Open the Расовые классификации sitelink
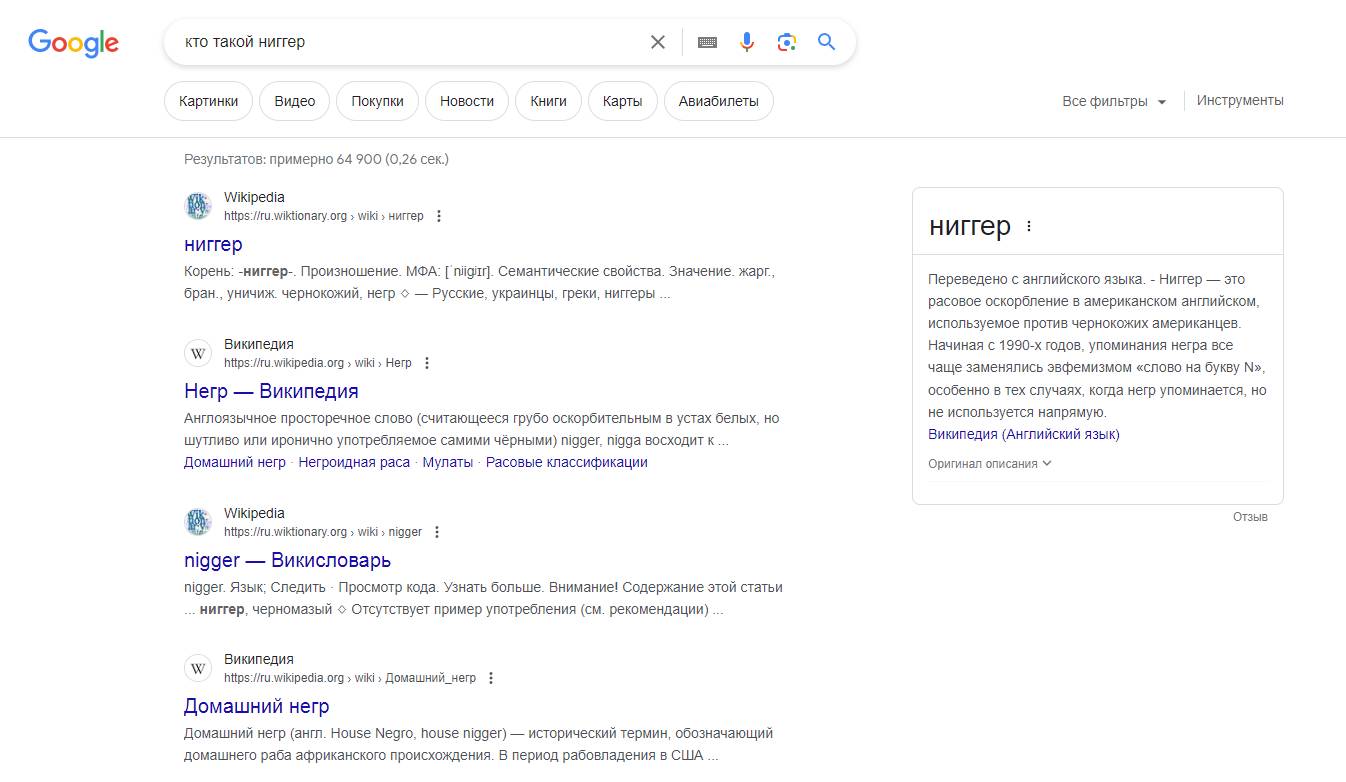The image size is (1346, 782). (567, 462)
